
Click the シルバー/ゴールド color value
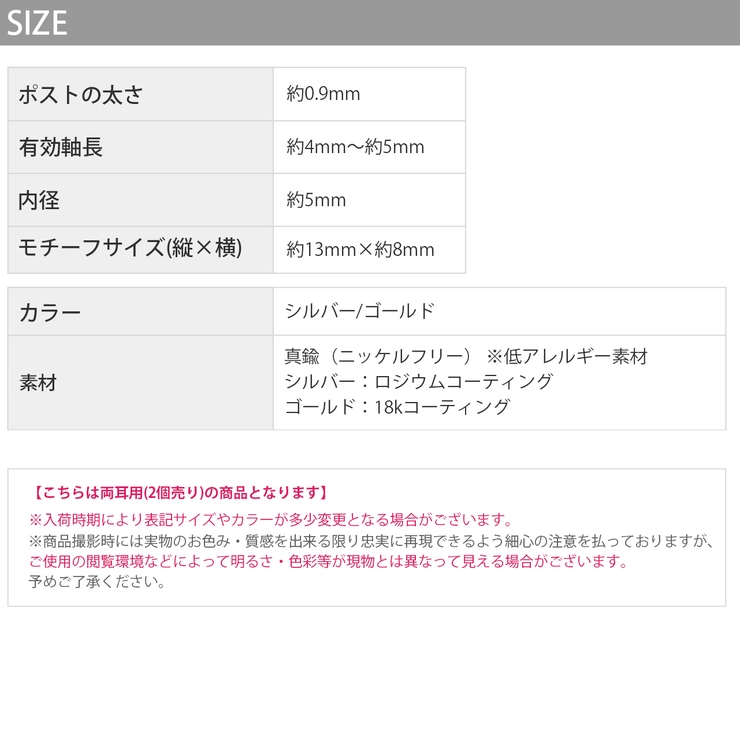point(360,311)
